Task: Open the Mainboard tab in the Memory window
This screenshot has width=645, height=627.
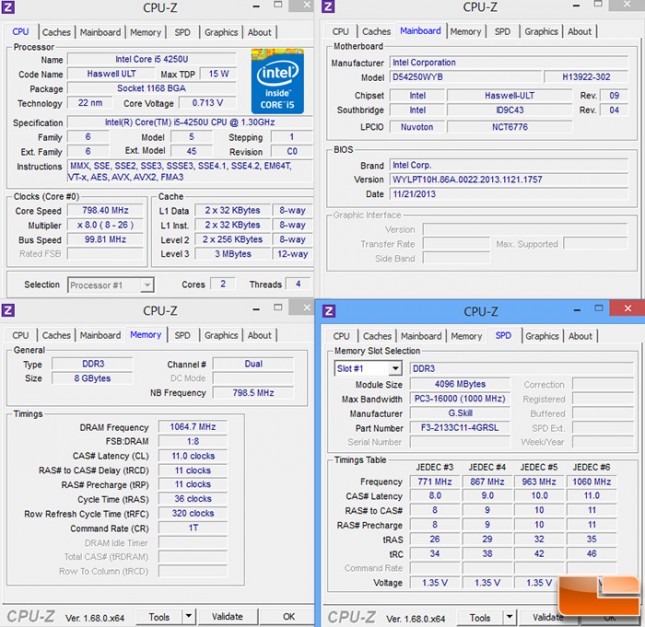Action: (100, 335)
